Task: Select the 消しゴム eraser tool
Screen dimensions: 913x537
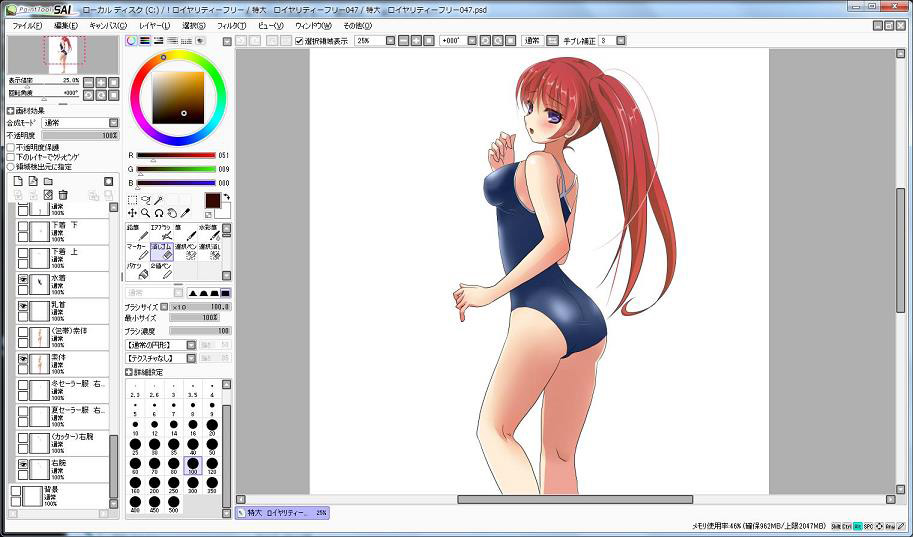Action: click(162, 250)
